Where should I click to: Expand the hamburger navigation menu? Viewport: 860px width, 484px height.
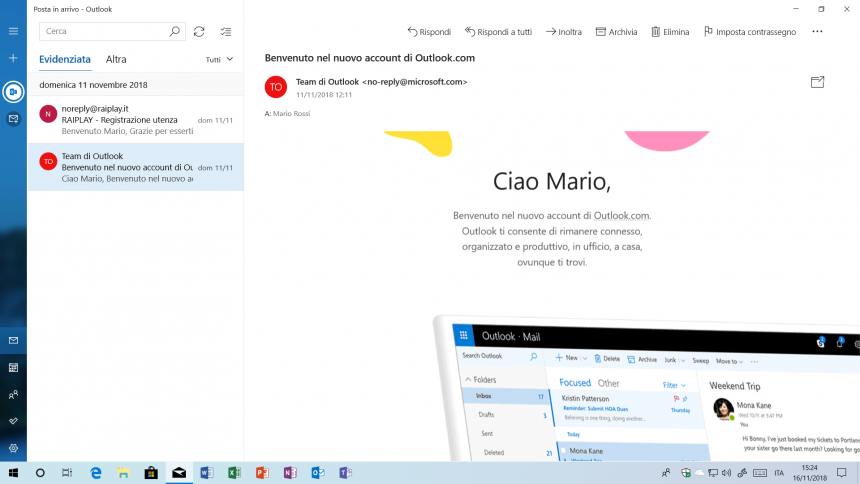tap(13, 31)
